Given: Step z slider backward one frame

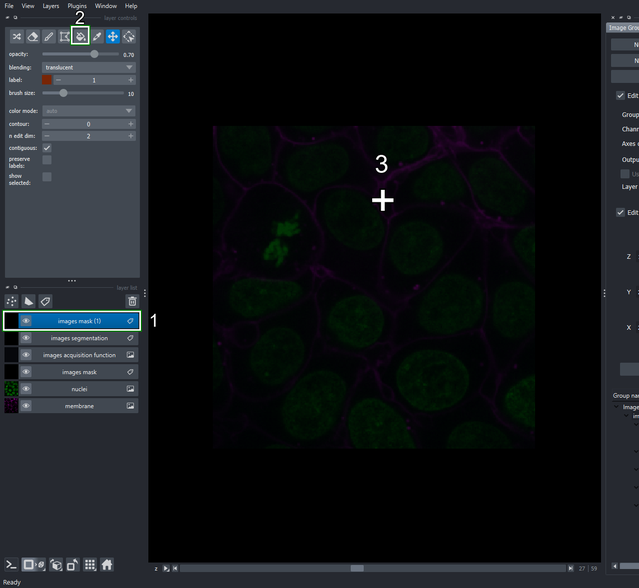Looking at the screenshot, I should coord(175,568).
